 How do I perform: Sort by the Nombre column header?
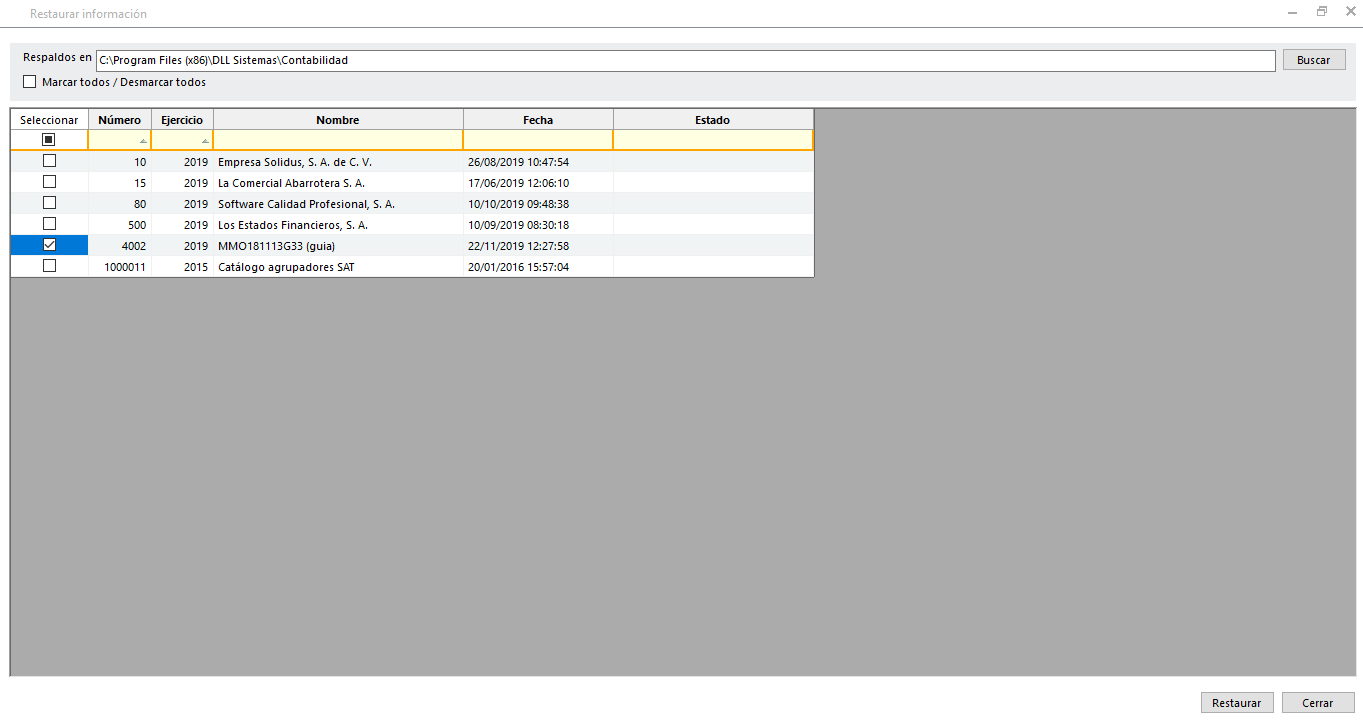(x=338, y=120)
